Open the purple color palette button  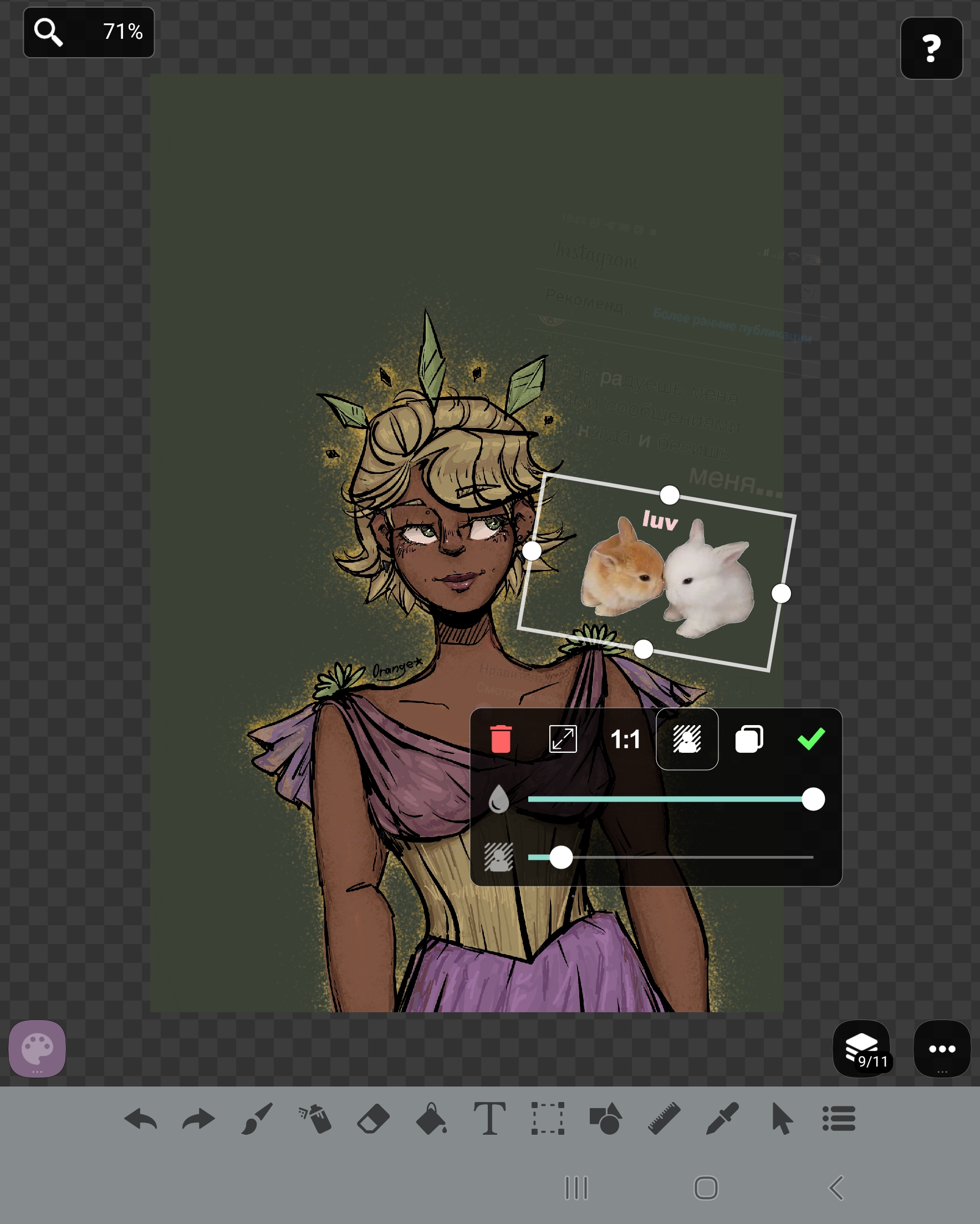click(38, 1049)
